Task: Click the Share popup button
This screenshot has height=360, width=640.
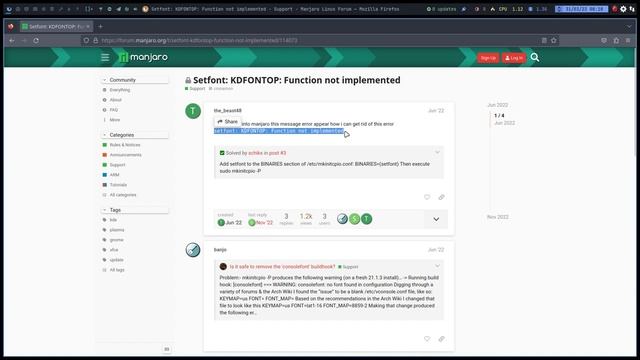Action: click(x=227, y=122)
